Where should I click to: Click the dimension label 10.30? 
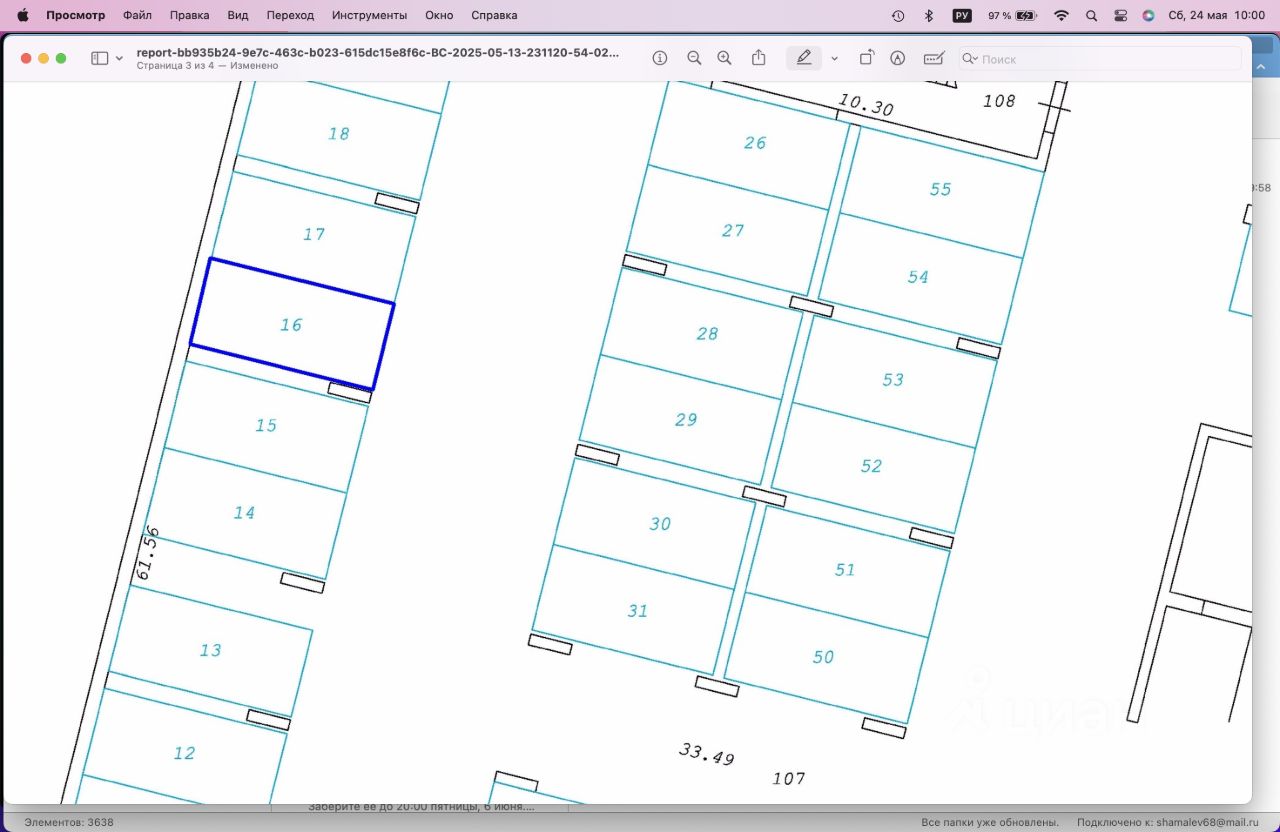coord(866,105)
